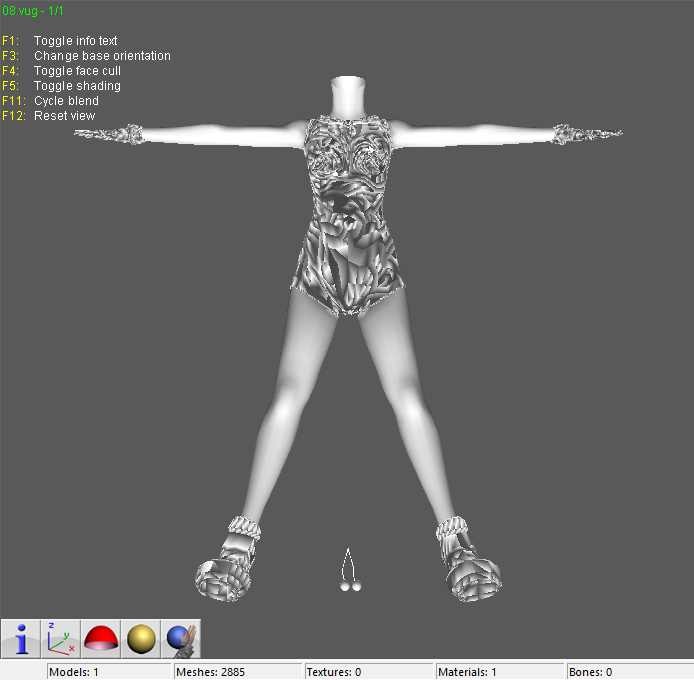This screenshot has width=694, height=680.
Task: Click the red dome icon
Action: click(100, 639)
